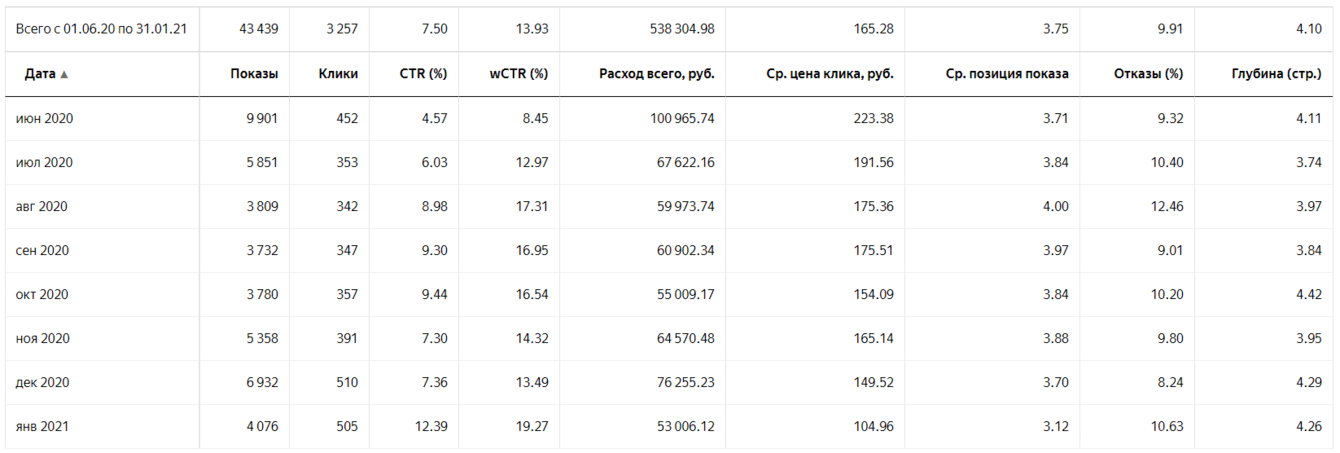This screenshot has height=453, width=1340.
Task: Click the ноя 2020 date cell
Action: click(x=42, y=339)
